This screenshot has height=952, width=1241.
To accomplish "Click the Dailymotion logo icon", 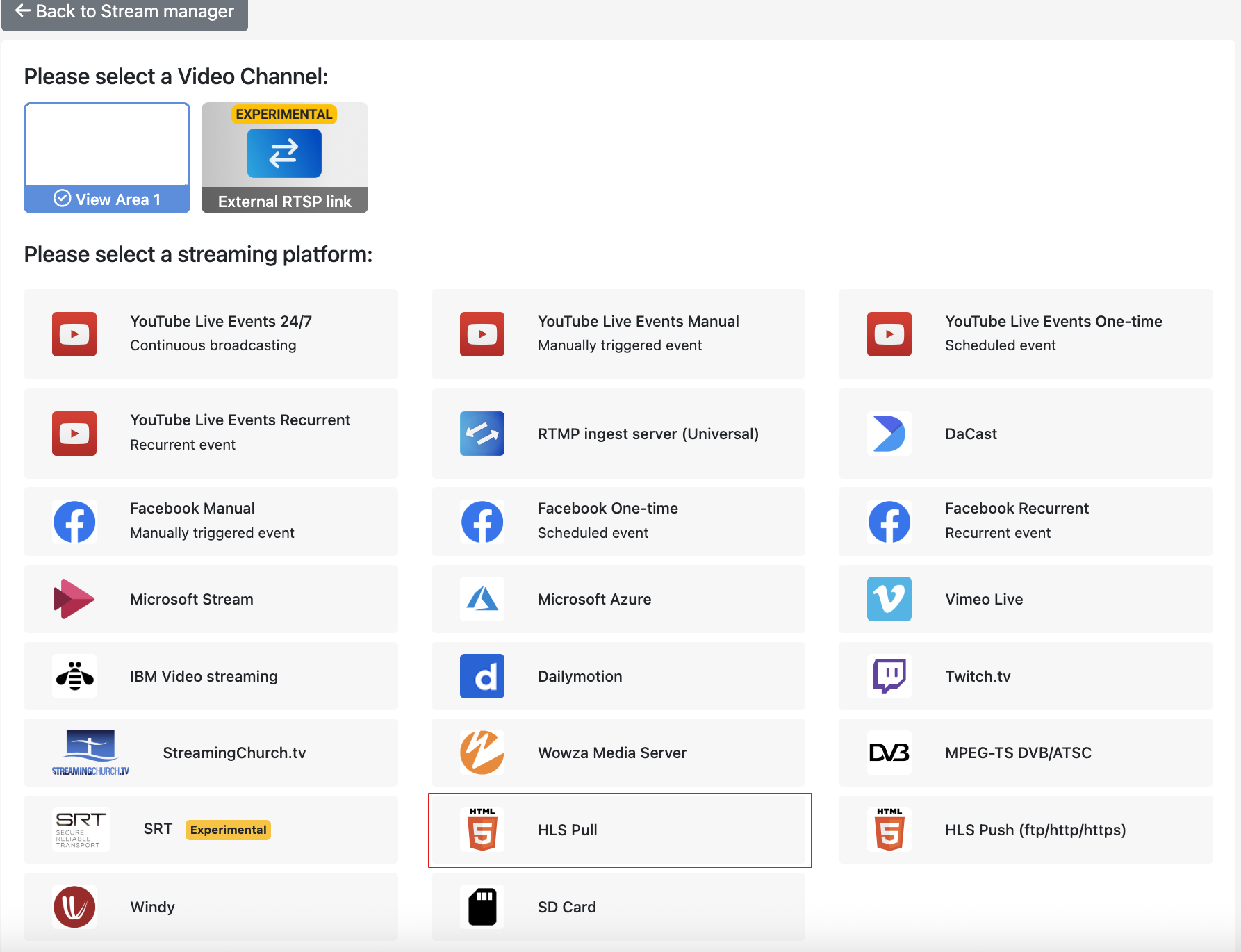I will tap(482, 676).
